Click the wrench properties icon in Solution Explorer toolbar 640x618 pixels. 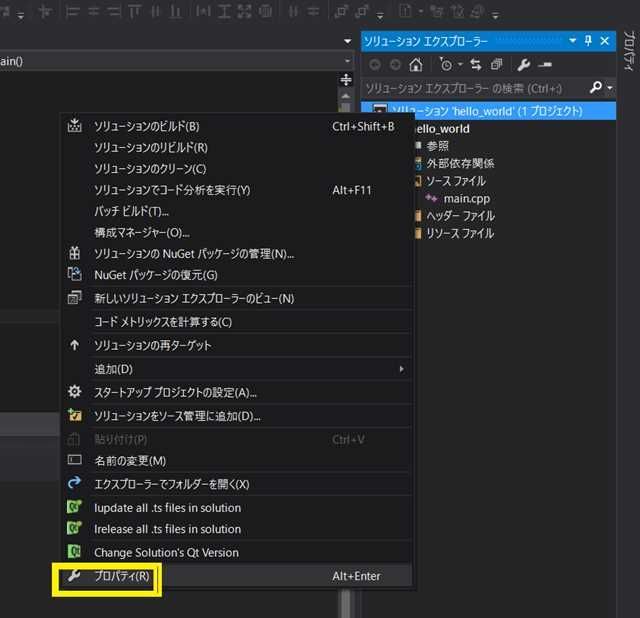click(523, 64)
